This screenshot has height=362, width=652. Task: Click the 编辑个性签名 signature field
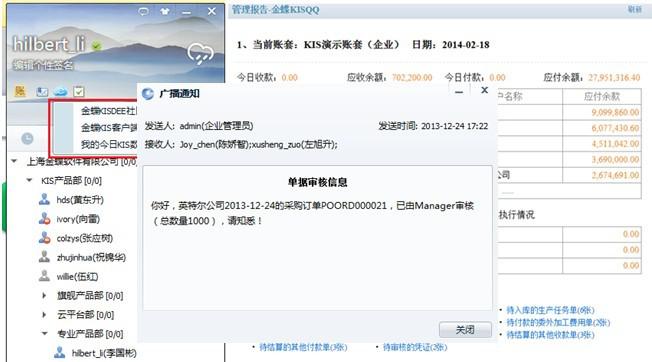tap(43, 65)
